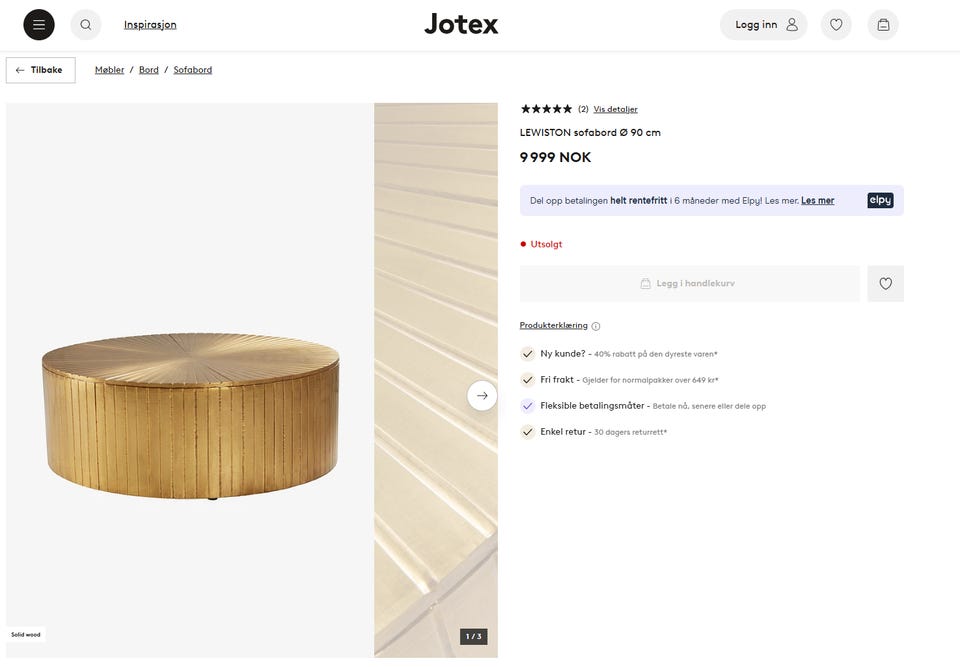Navigate to Bord breadcrumb
Image resolution: width=960 pixels, height=667 pixels.
point(149,70)
